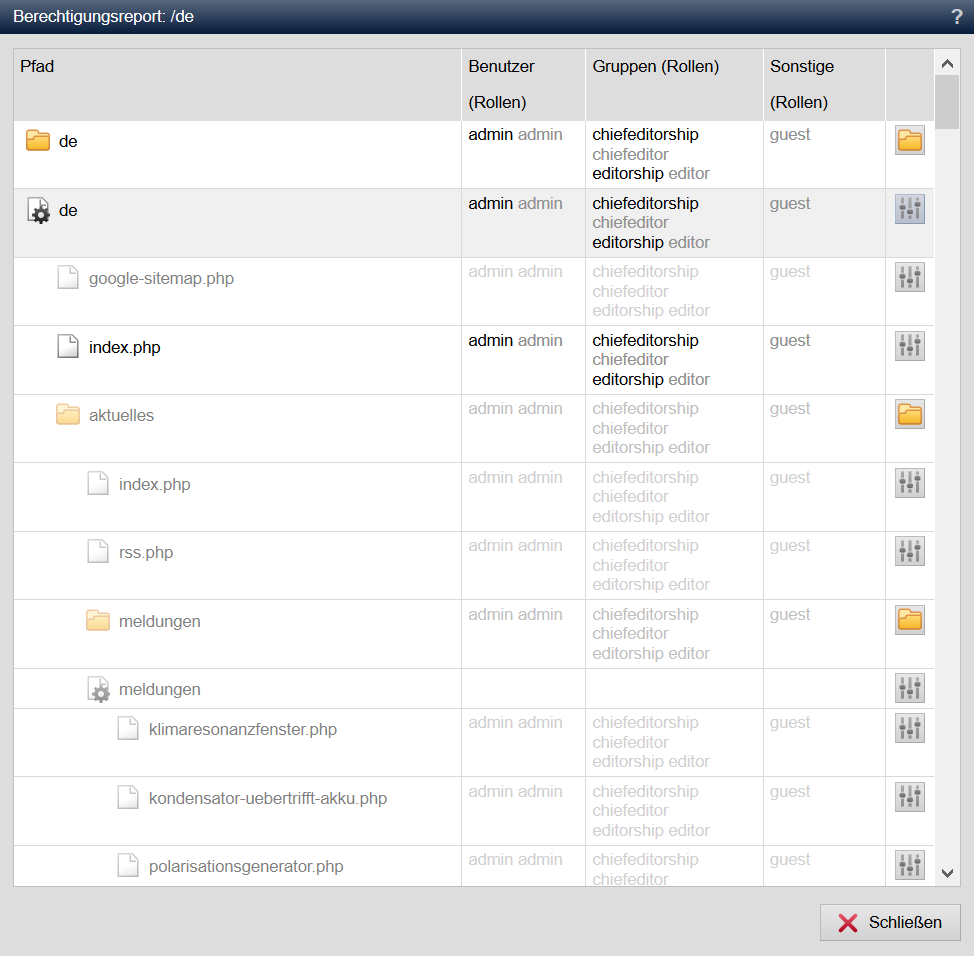Click the Schließen button
The width and height of the screenshot is (974, 956).
click(x=889, y=923)
